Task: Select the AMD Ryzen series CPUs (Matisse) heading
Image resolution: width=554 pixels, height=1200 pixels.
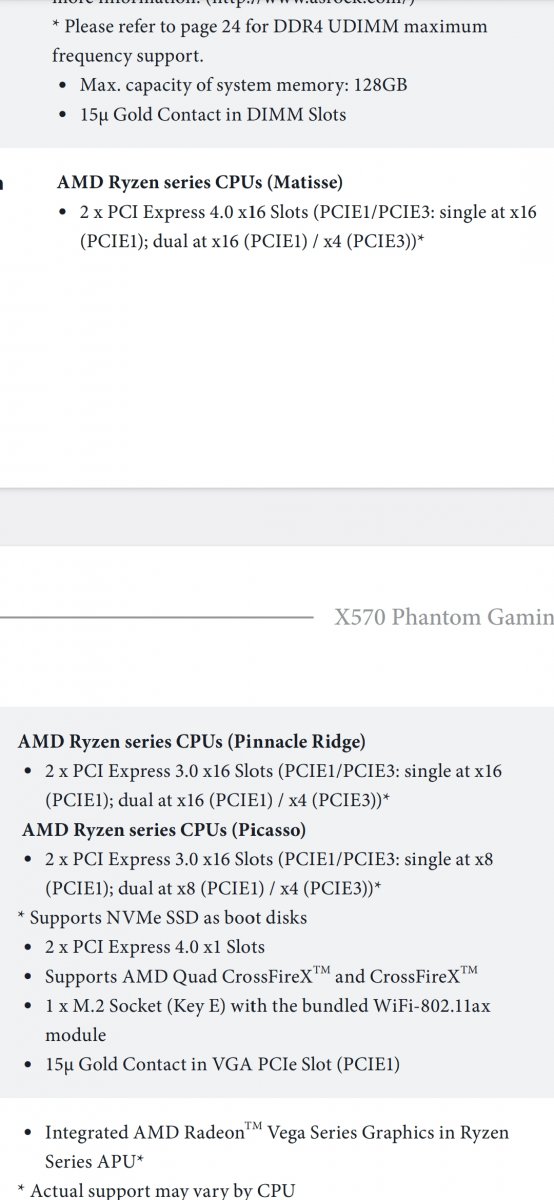Action: 200,183
